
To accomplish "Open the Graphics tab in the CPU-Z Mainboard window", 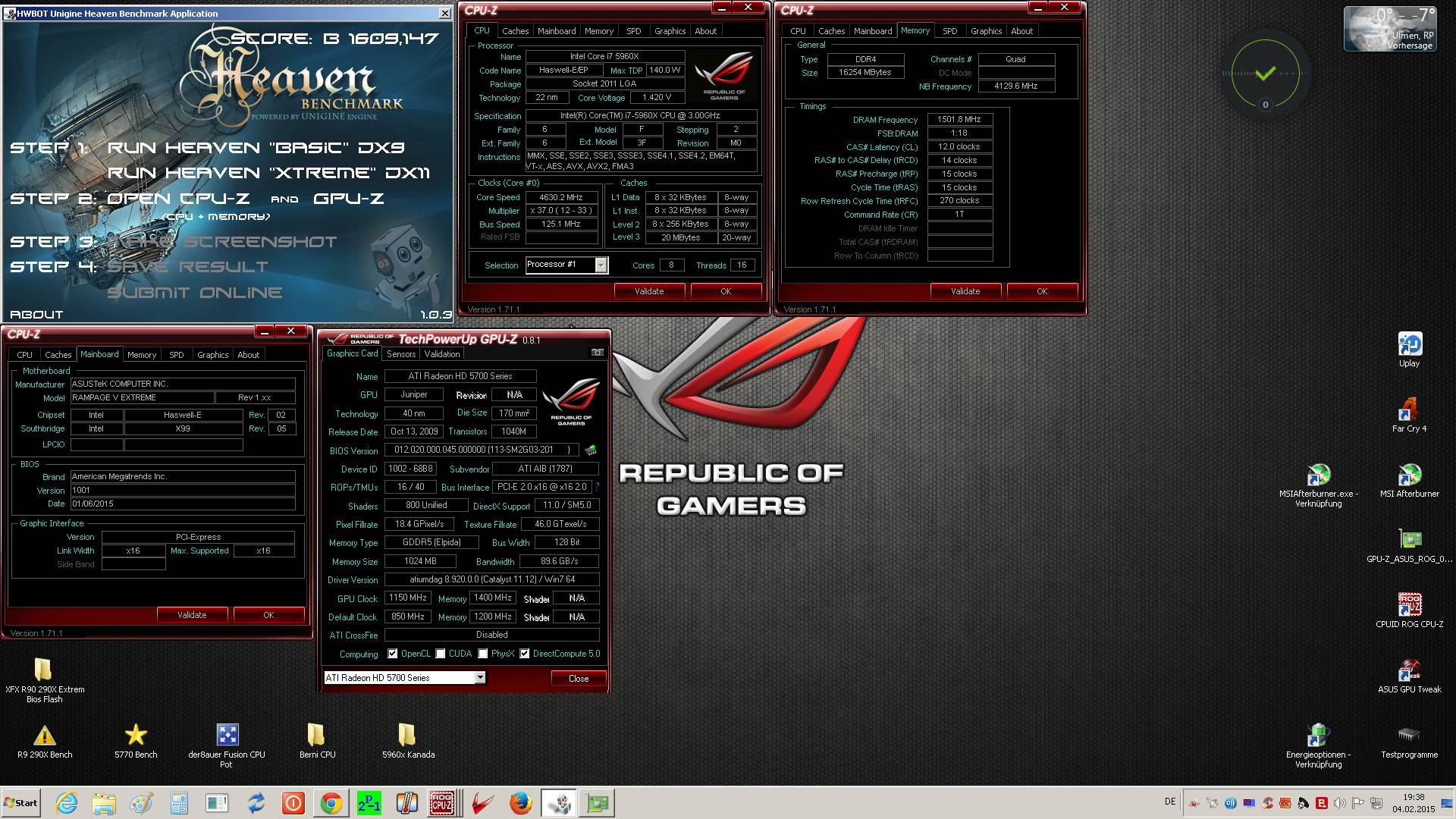I will pyautogui.click(x=212, y=355).
